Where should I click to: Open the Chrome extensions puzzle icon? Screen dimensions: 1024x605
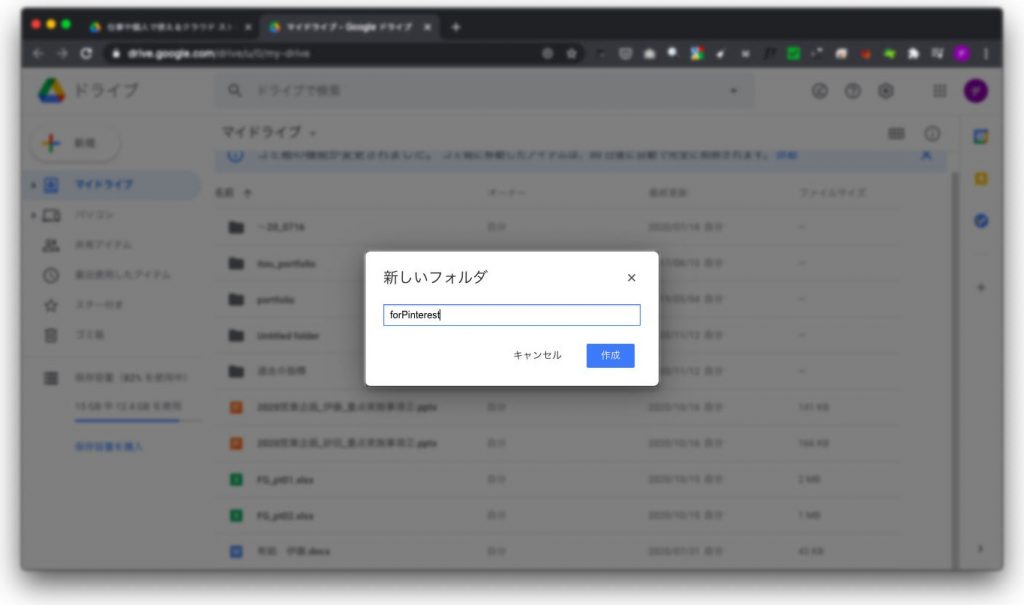913,54
